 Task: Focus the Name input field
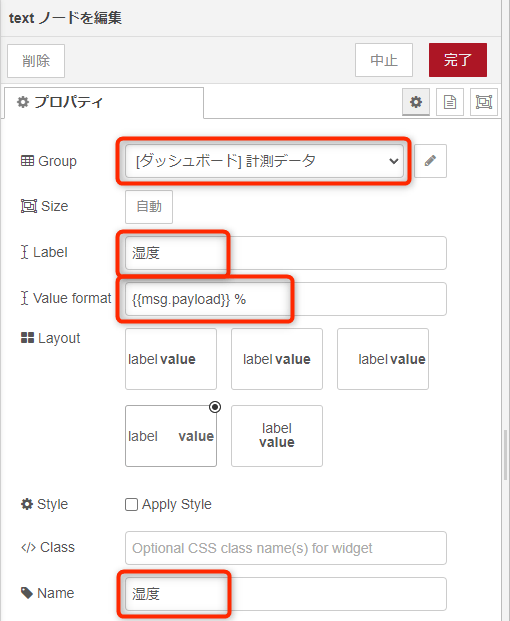[286, 594]
